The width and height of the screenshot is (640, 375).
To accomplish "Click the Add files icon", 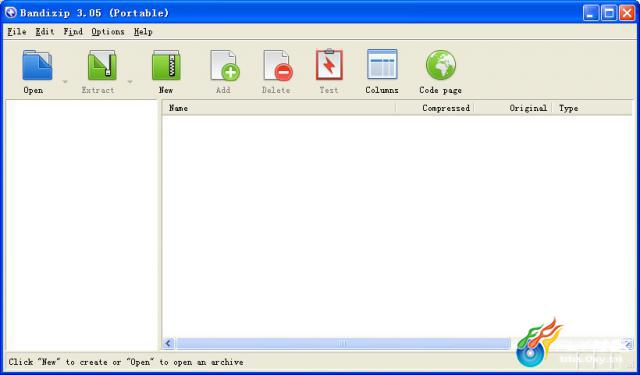I will point(225,65).
